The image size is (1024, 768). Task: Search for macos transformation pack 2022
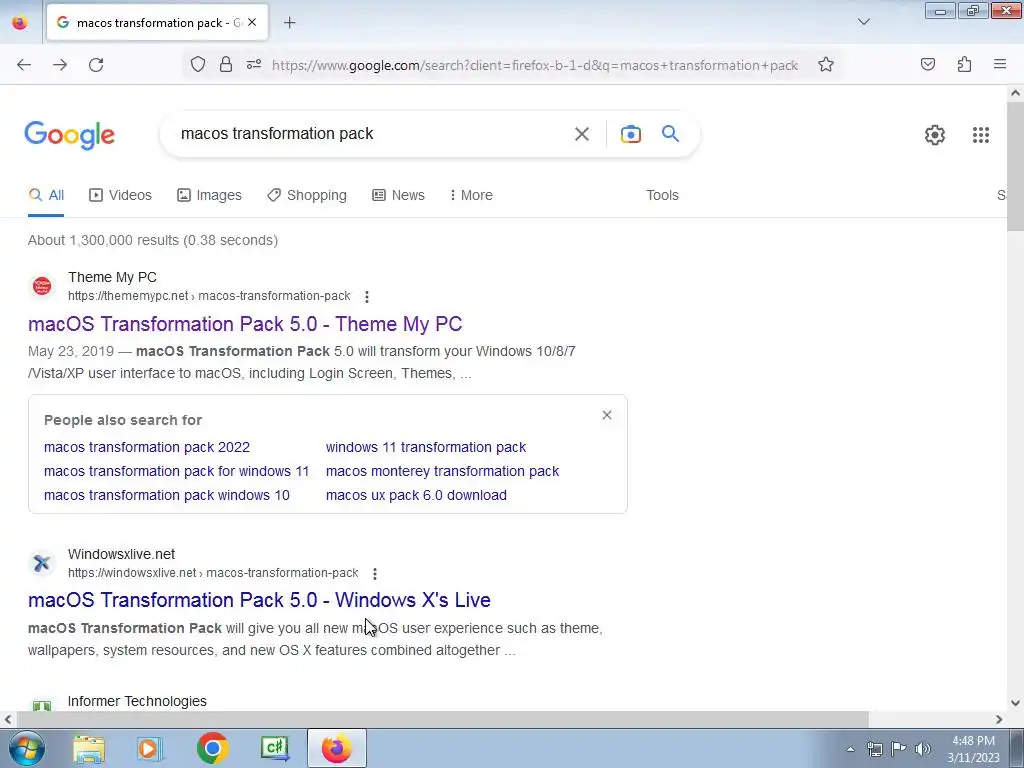[x=147, y=447]
